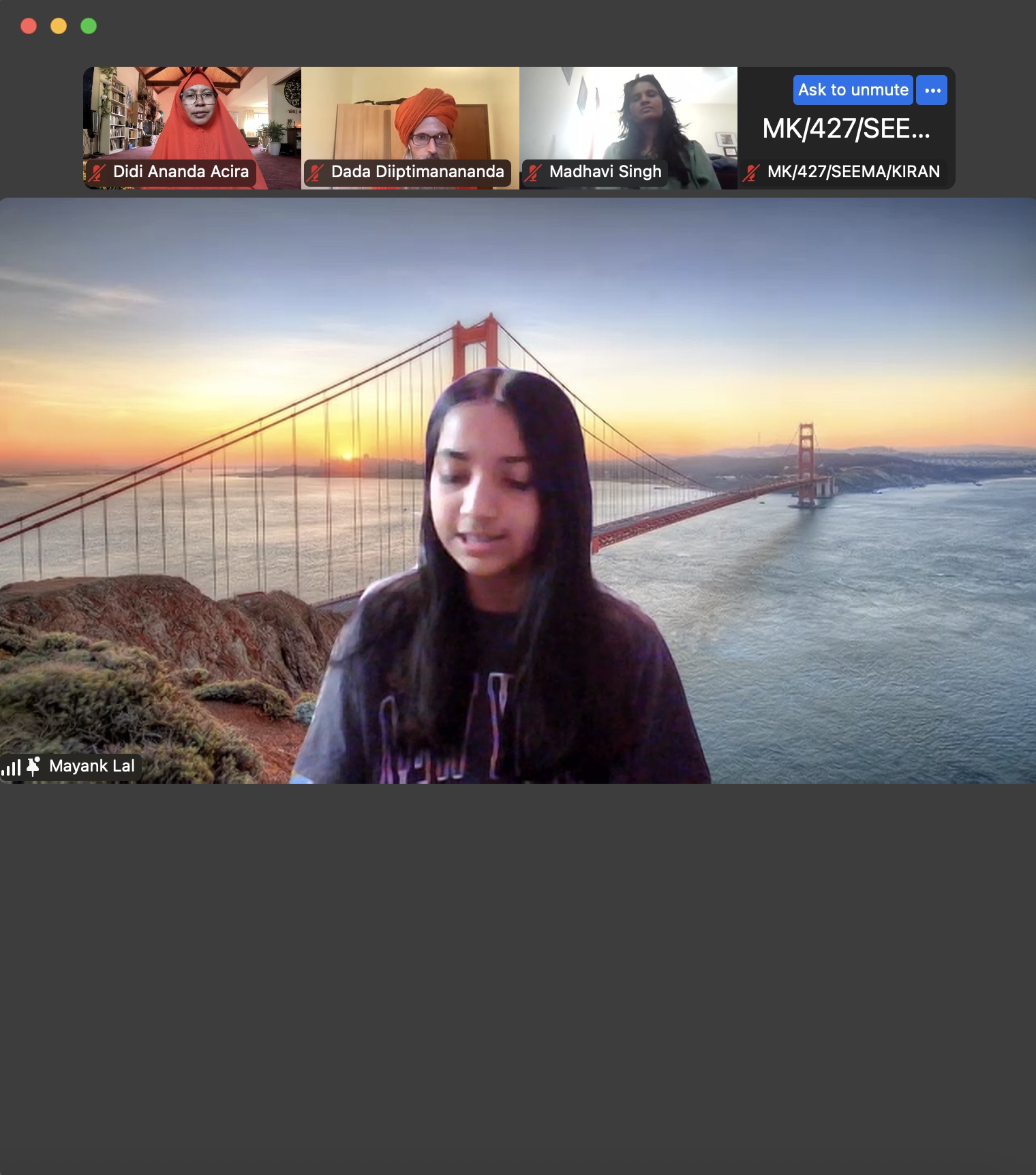Image resolution: width=1036 pixels, height=1175 pixels.
Task: Click the muted mic icon beside MK/427/SEEMA/KIRAN
Action: (x=751, y=172)
